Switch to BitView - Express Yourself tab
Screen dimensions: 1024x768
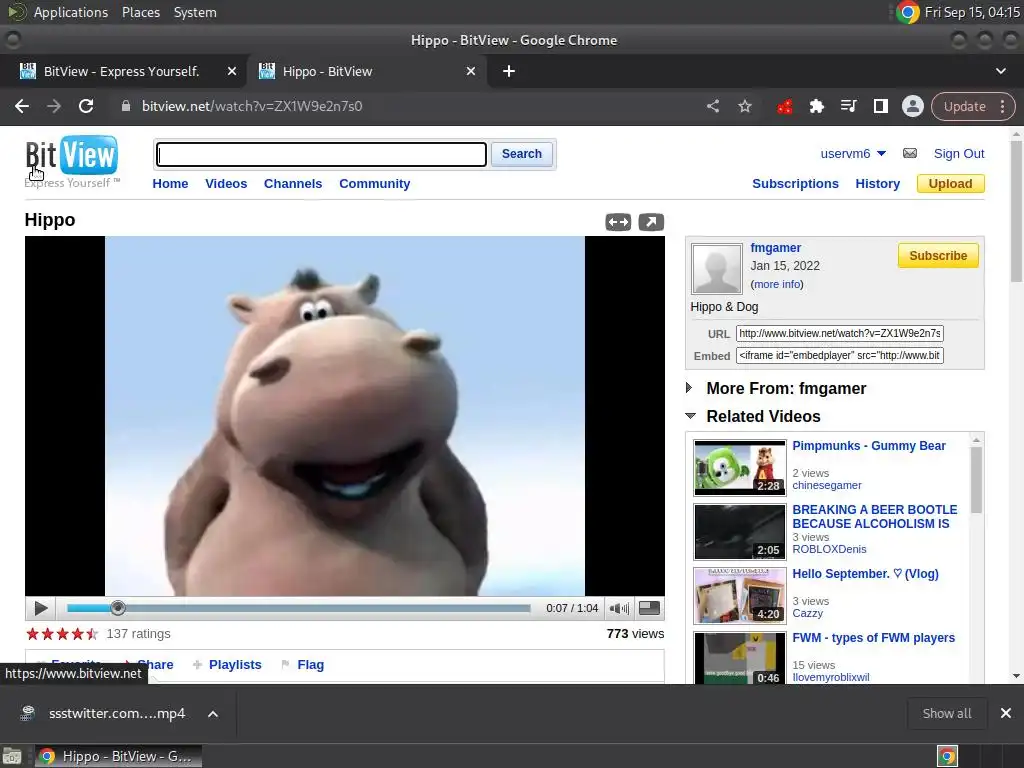[x=123, y=71]
